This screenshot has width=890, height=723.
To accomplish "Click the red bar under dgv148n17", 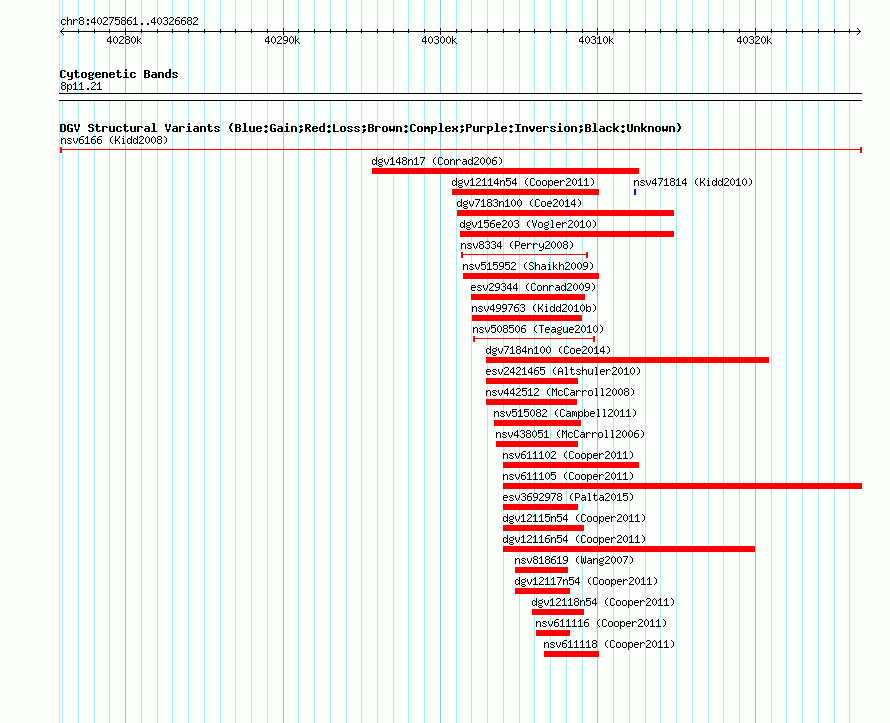I will click(x=505, y=171).
